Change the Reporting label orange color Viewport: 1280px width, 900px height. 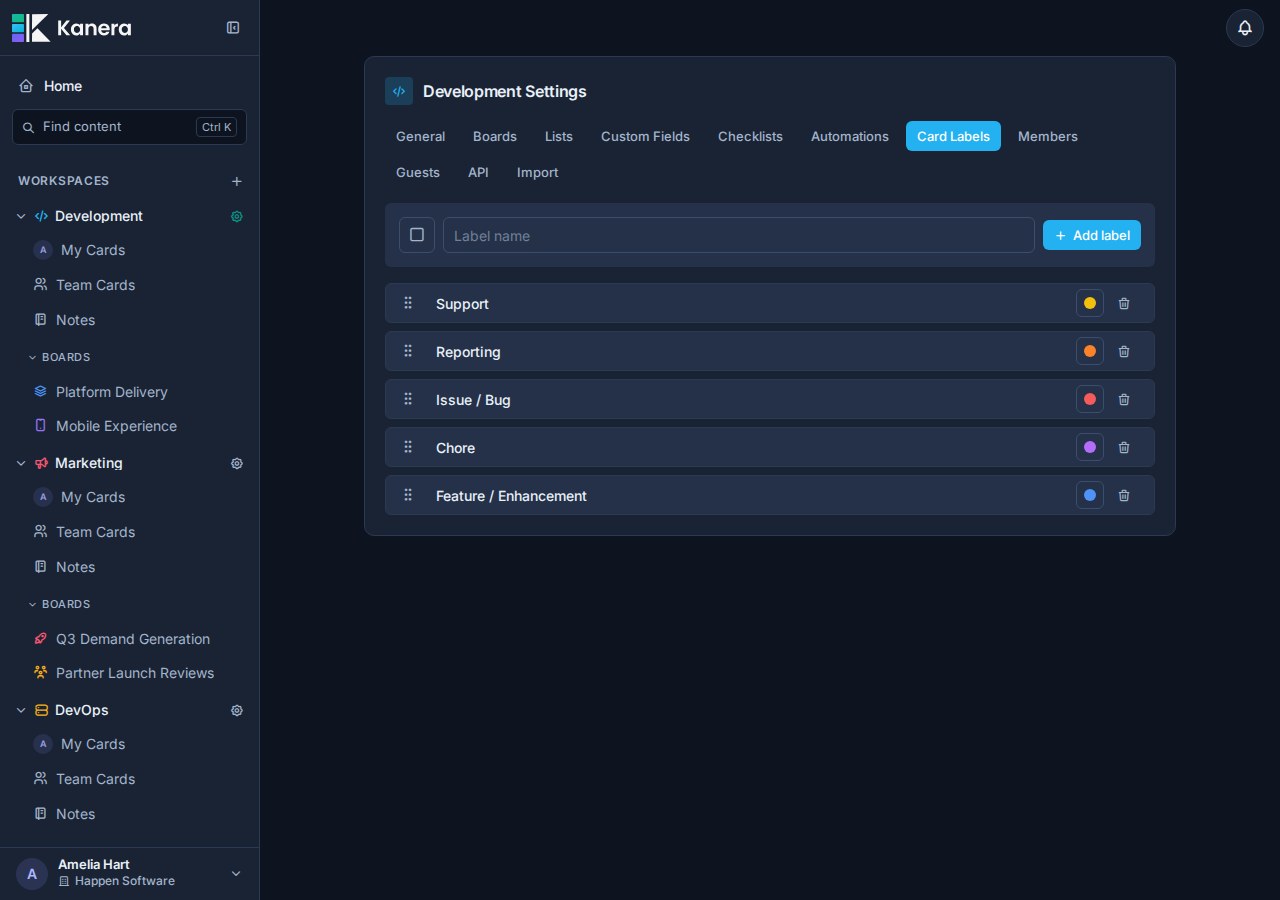pos(1090,351)
